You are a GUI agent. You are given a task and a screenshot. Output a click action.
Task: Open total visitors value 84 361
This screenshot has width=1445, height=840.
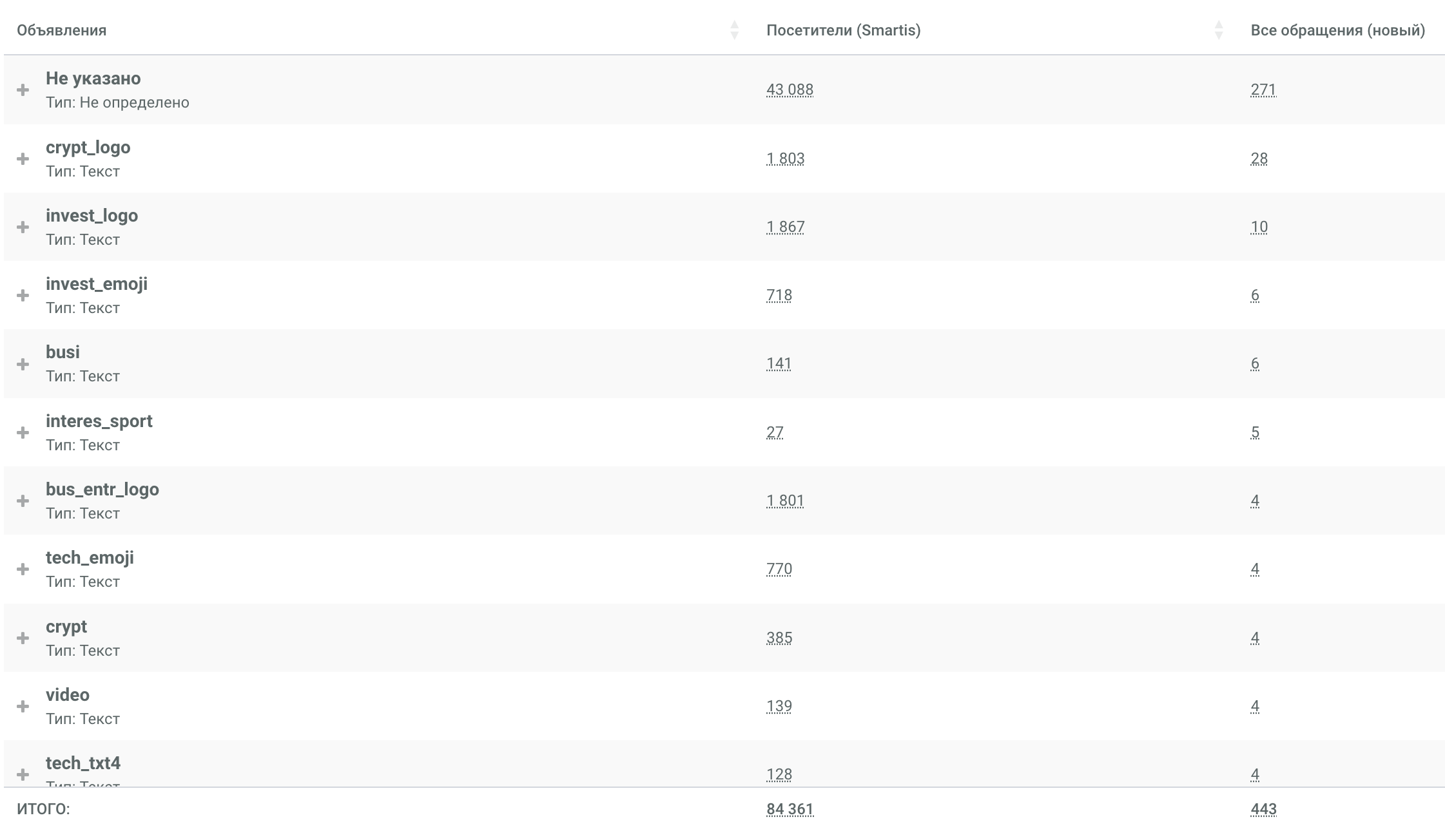790,809
